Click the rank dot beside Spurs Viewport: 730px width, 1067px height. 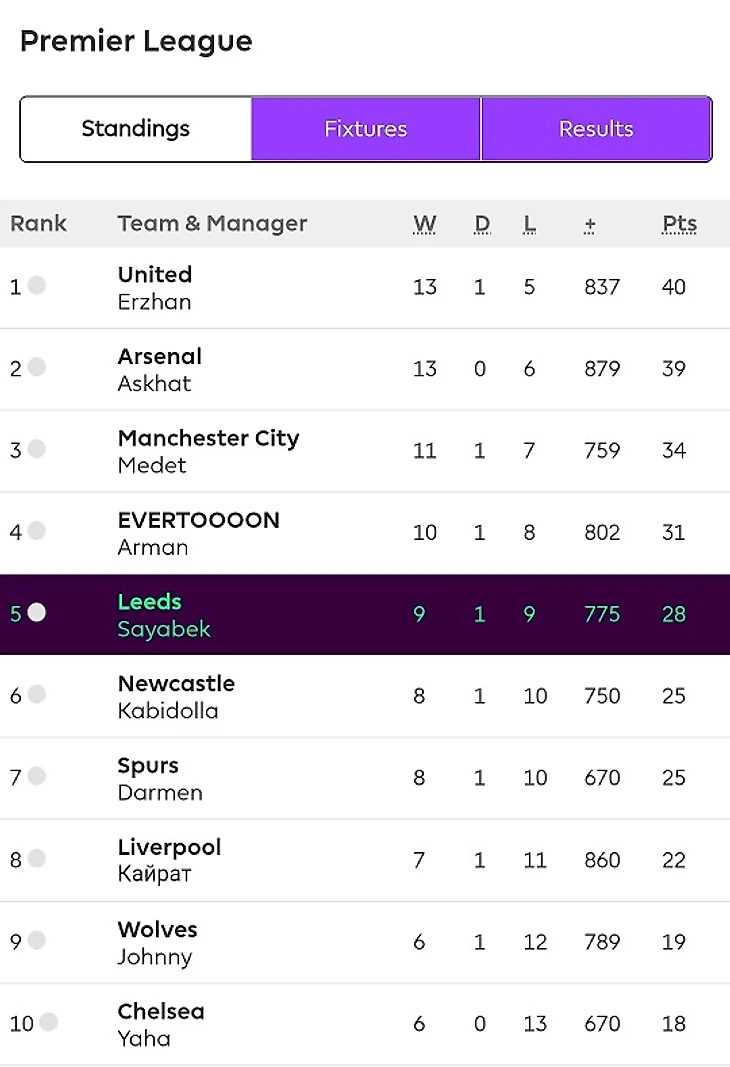coord(37,776)
